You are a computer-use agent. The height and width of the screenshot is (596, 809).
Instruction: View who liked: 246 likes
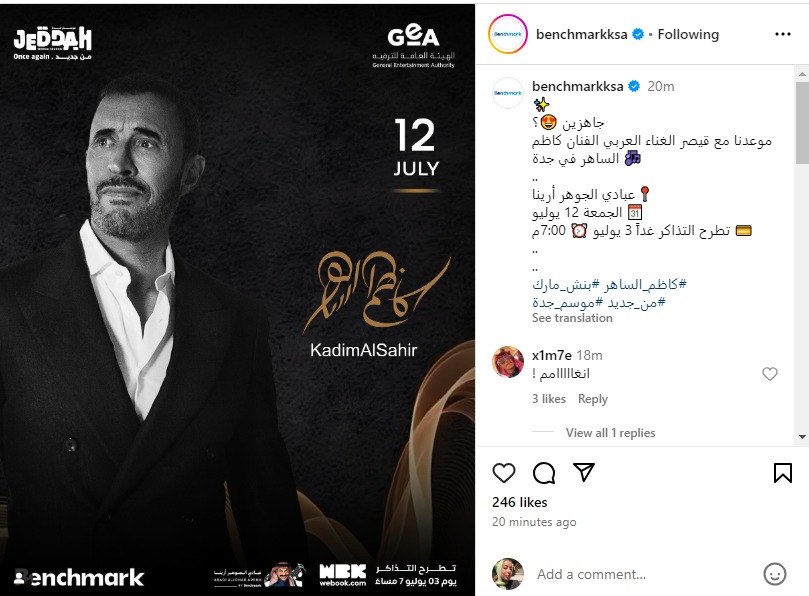tap(520, 502)
